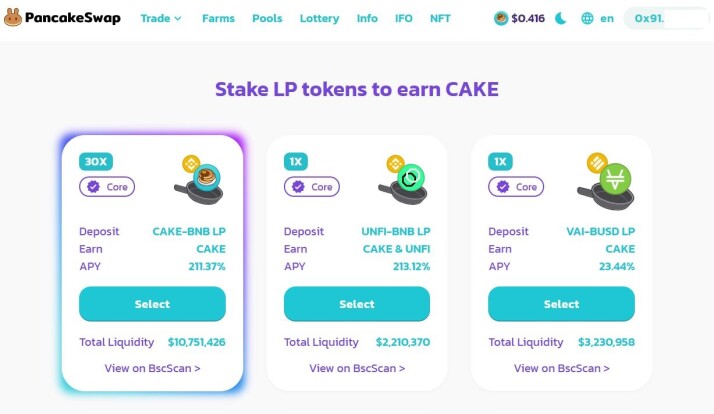The width and height of the screenshot is (714, 414).
Task: Open the connected wallet 0x91 button
Action: click(667, 18)
